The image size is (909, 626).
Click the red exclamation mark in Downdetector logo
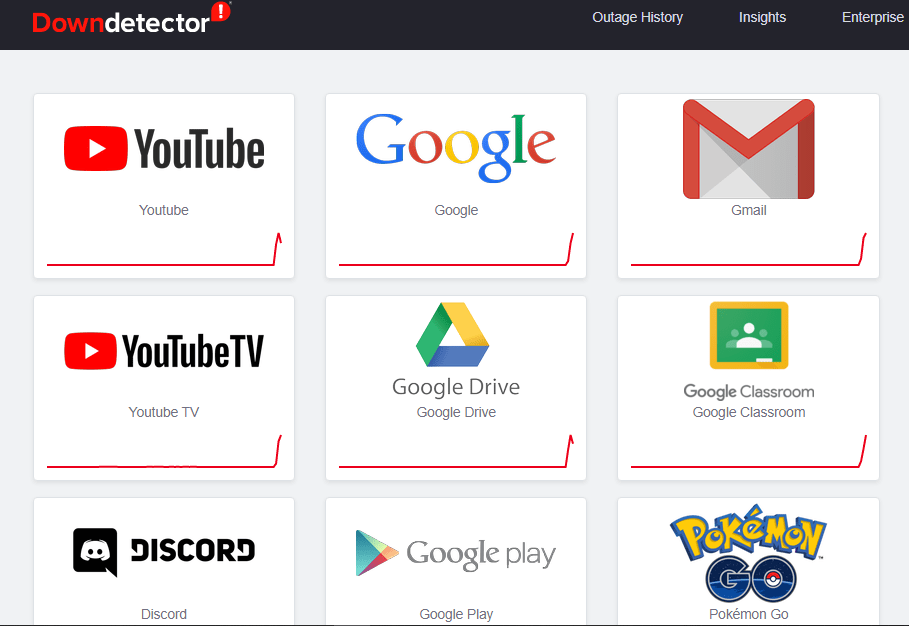click(222, 12)
